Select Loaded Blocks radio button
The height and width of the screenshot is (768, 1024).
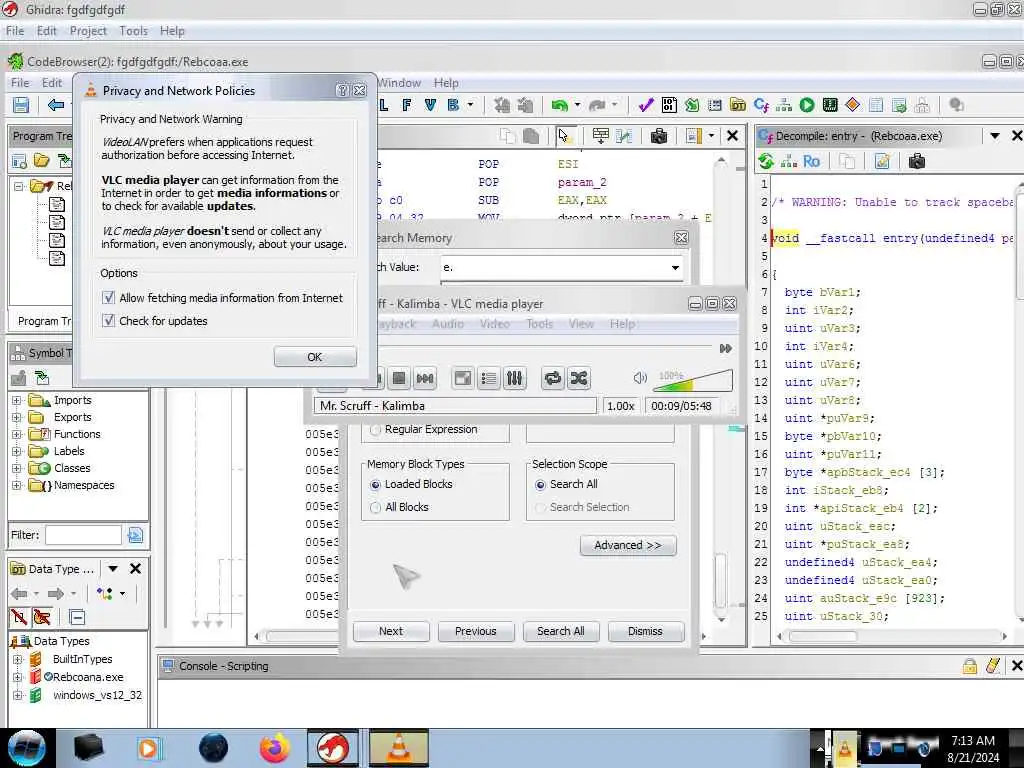click(x=375, y=485)
